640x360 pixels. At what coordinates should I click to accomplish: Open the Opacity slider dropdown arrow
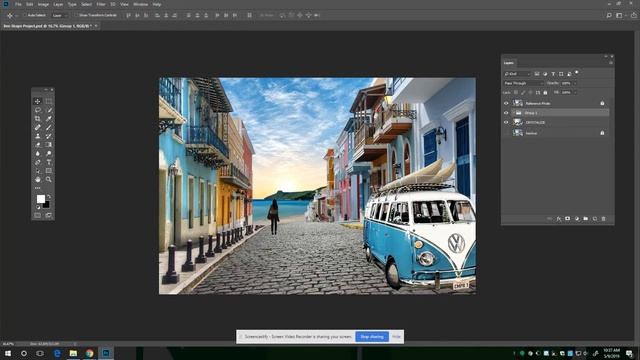pyautogui.click(x=575, y=83)
